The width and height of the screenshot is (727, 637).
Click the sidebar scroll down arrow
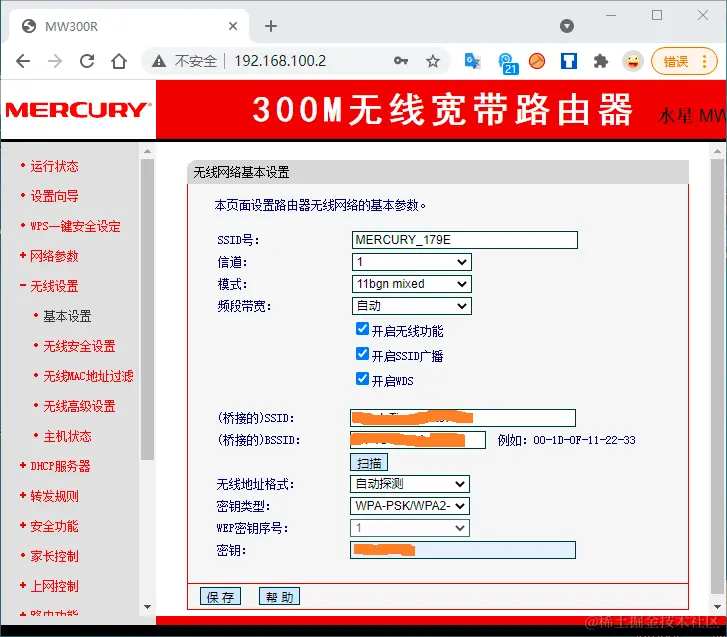click(x=147, y=606)
